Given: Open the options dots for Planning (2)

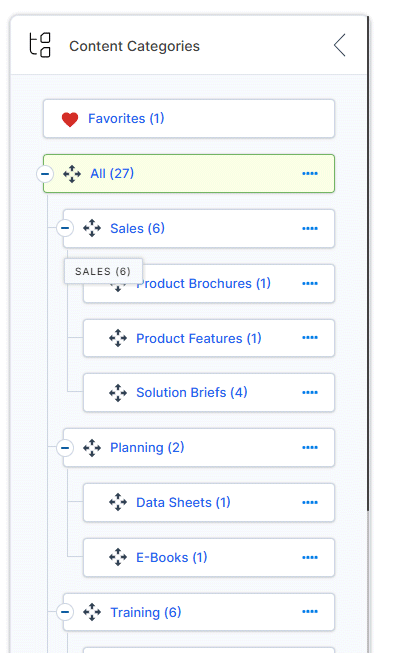Looking at the screenshot, I should 310,447.
